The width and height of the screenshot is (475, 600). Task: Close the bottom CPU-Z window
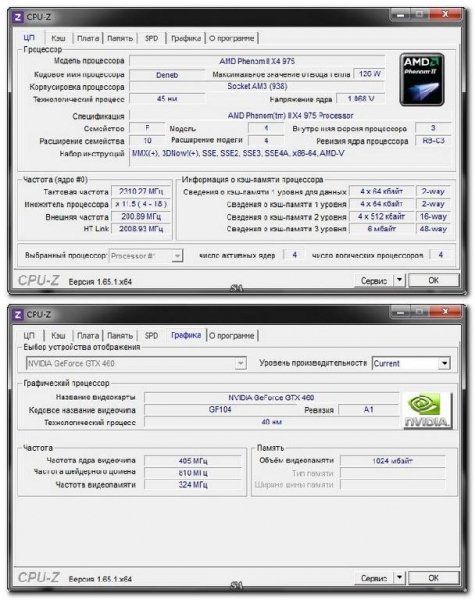[445, 312]
